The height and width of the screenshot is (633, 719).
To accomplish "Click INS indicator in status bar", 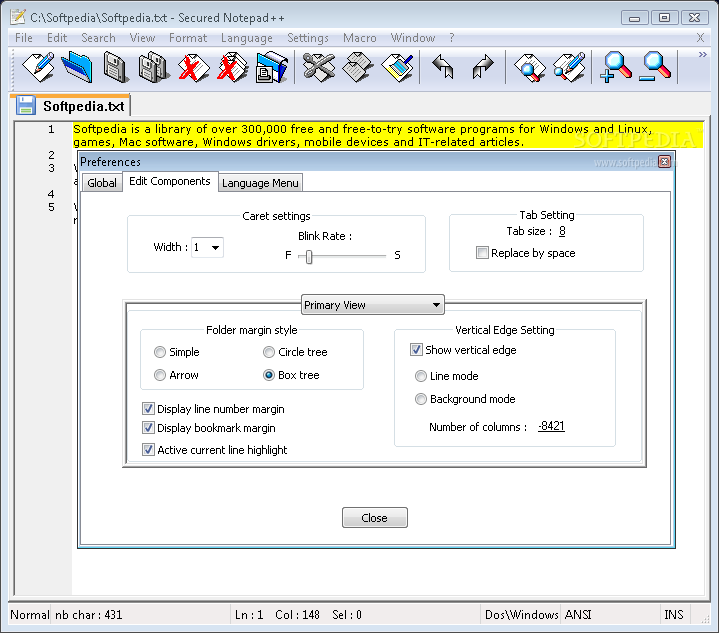I will pos(674,614).
